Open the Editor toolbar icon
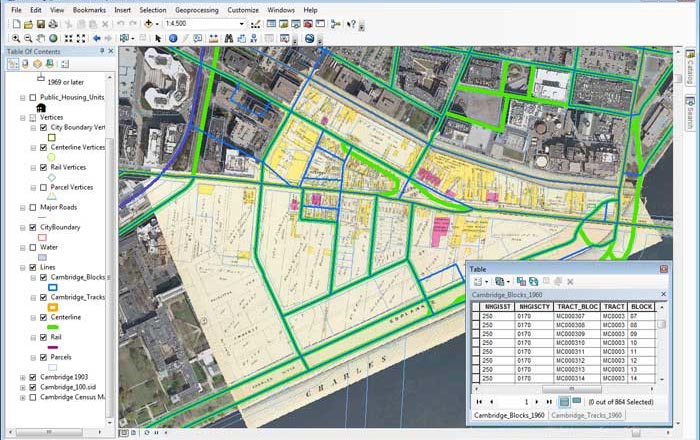Image resolution: width=700 pixels, height=440 pixels. [255, 24]
